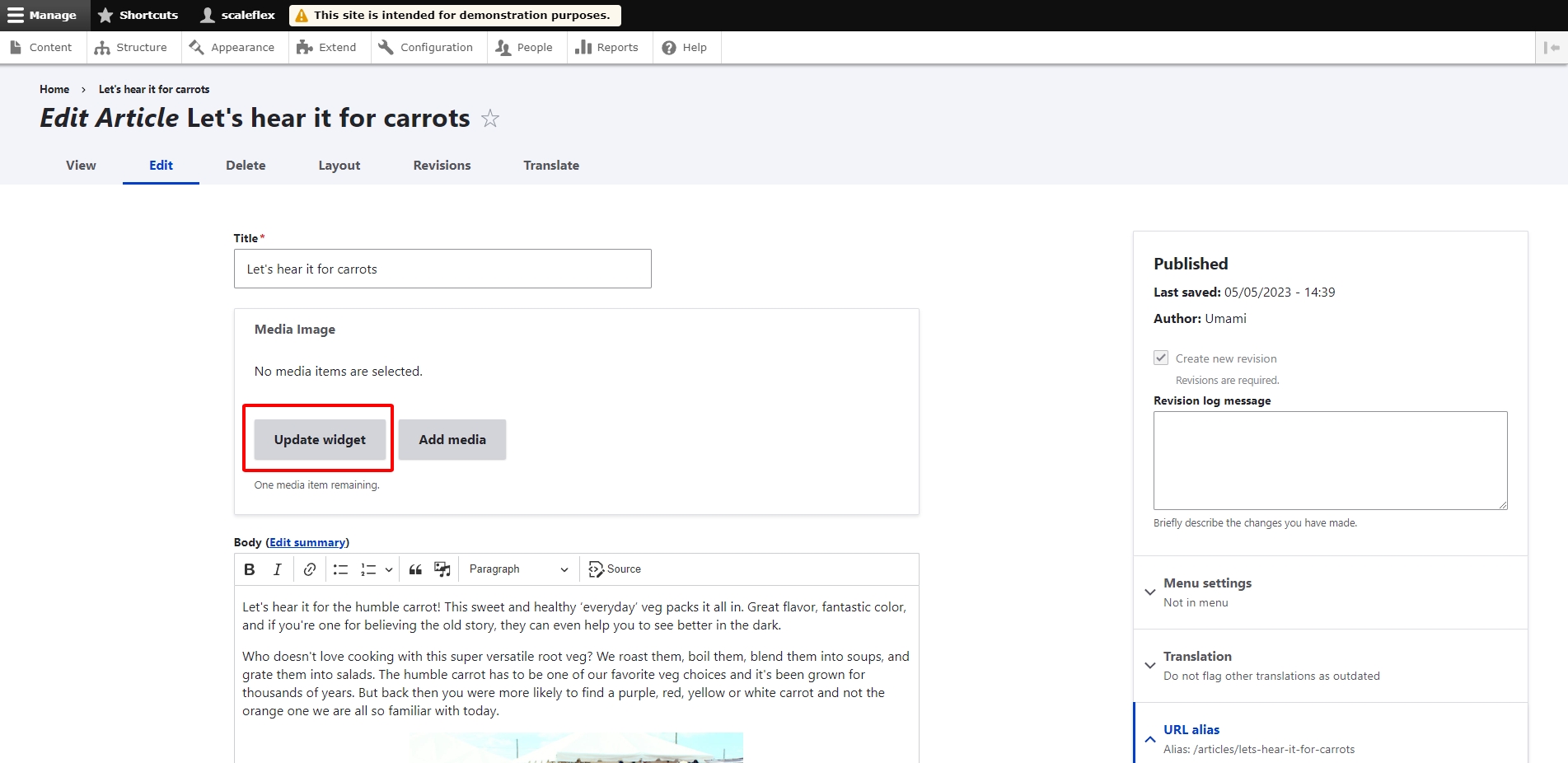The height and width of the screenshot is (763, 1568).
Task: Toggle the Manage admin menu
Action: (x=43, y=15)
